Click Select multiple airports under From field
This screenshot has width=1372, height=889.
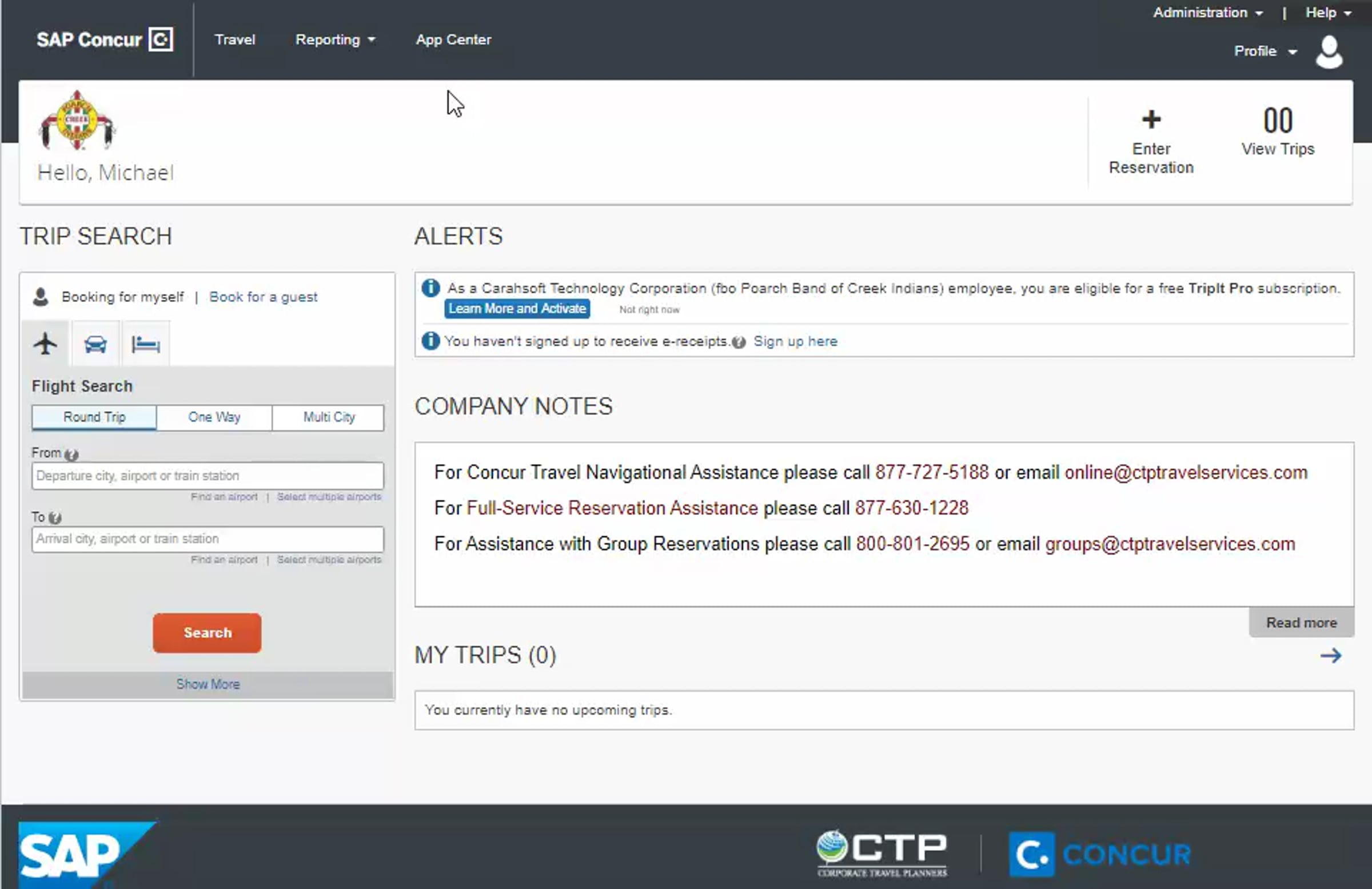click(x=329, y=497)
